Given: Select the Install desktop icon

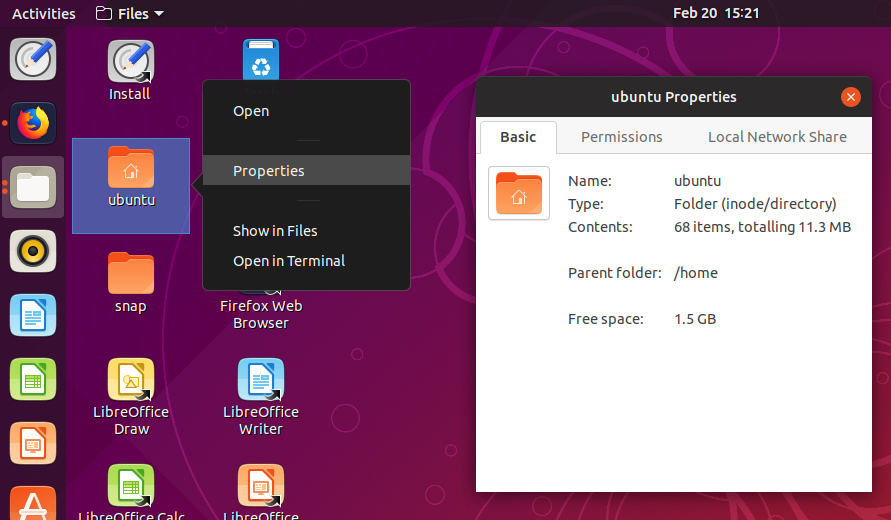Looking at the screenshot, I should pos(131,70).
